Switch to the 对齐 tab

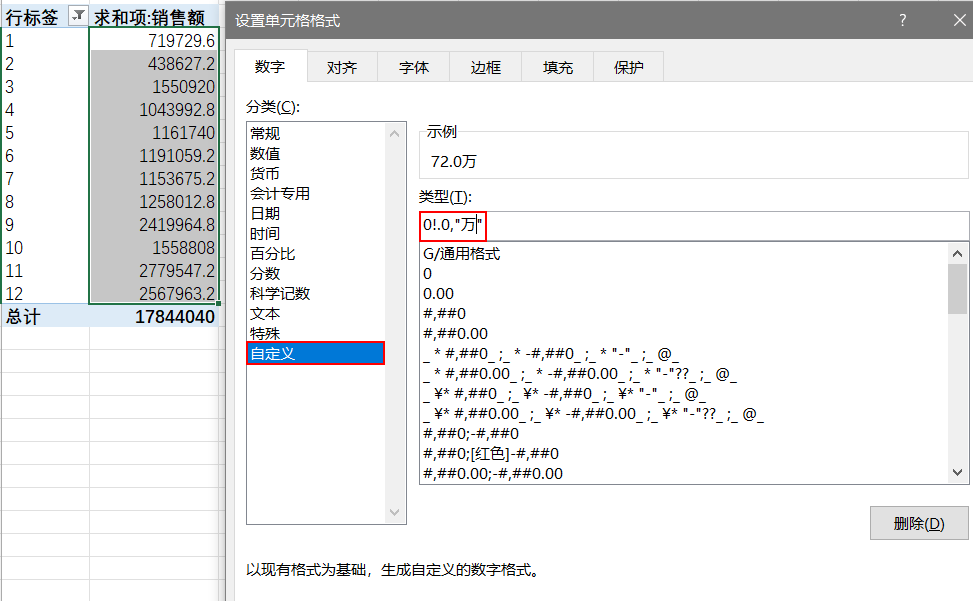(x=342, y=68)
